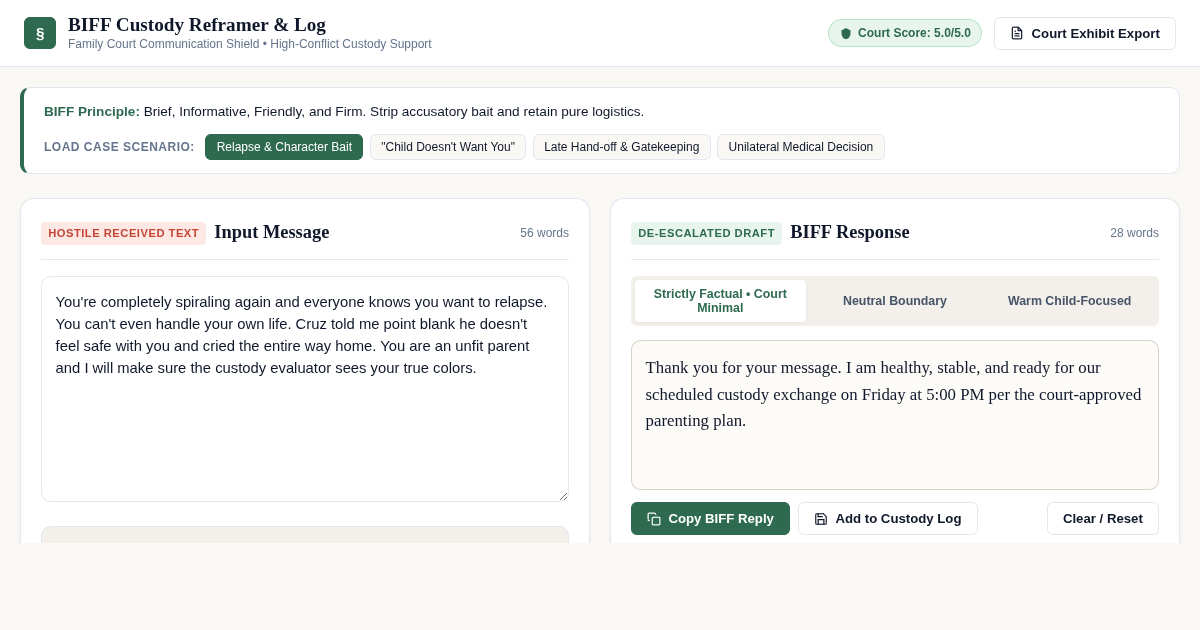
Task: Load the Unilateral Medical Decision scenario
Action: 801,147
